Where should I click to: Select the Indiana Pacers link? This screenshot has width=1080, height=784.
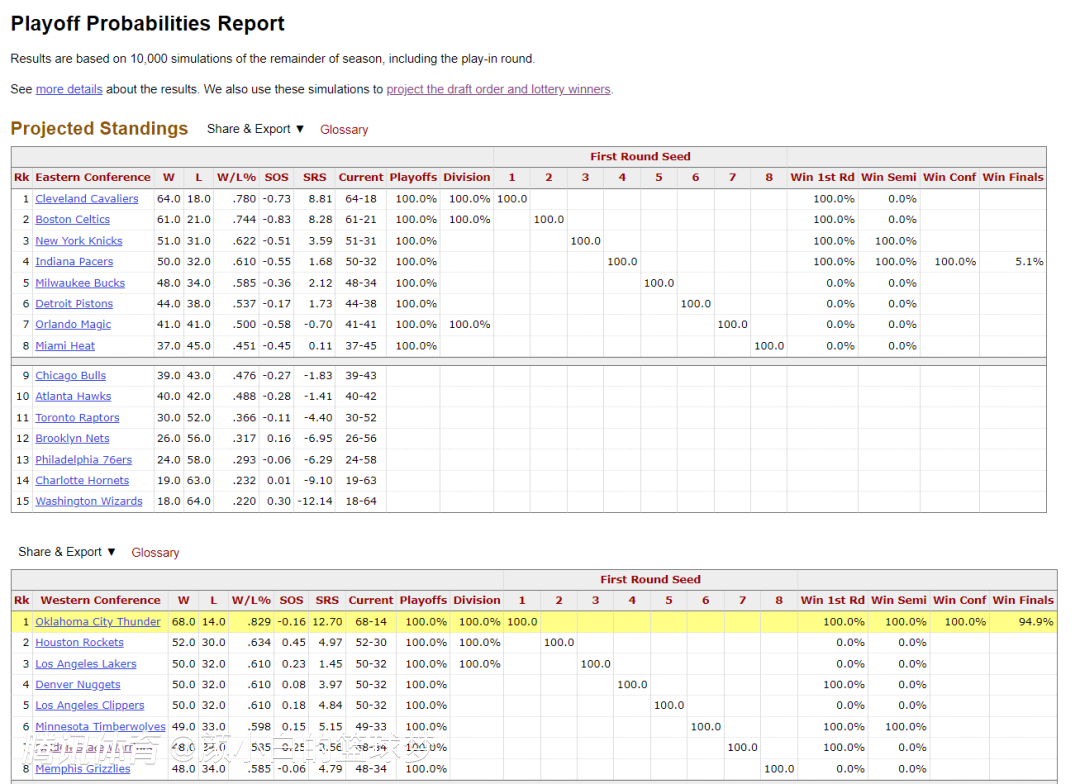[x=74, y=261]
